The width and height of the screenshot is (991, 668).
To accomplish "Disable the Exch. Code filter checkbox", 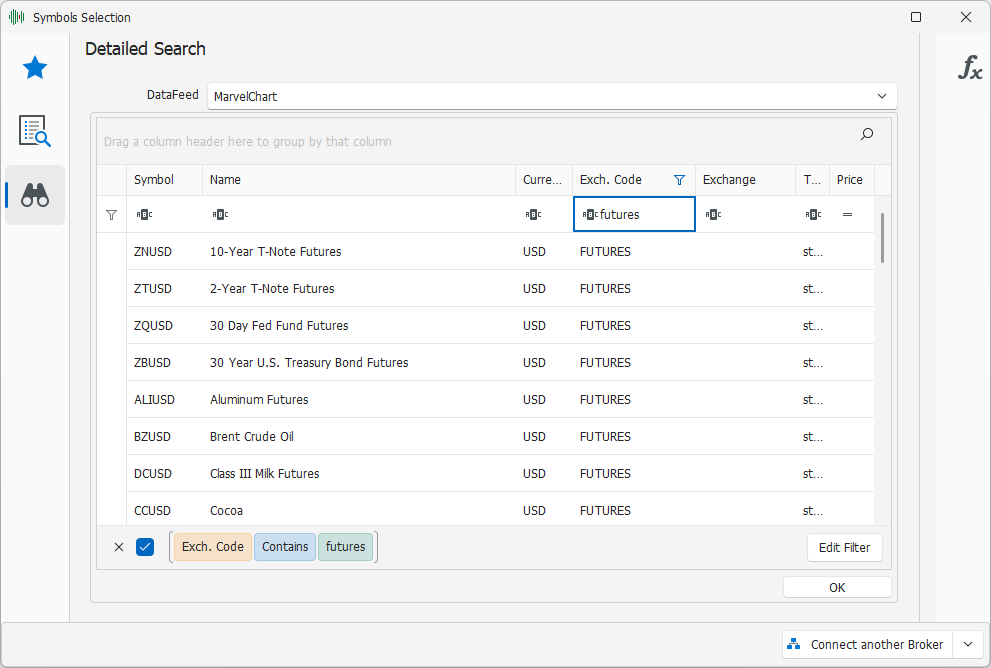I will click(145, 547).
